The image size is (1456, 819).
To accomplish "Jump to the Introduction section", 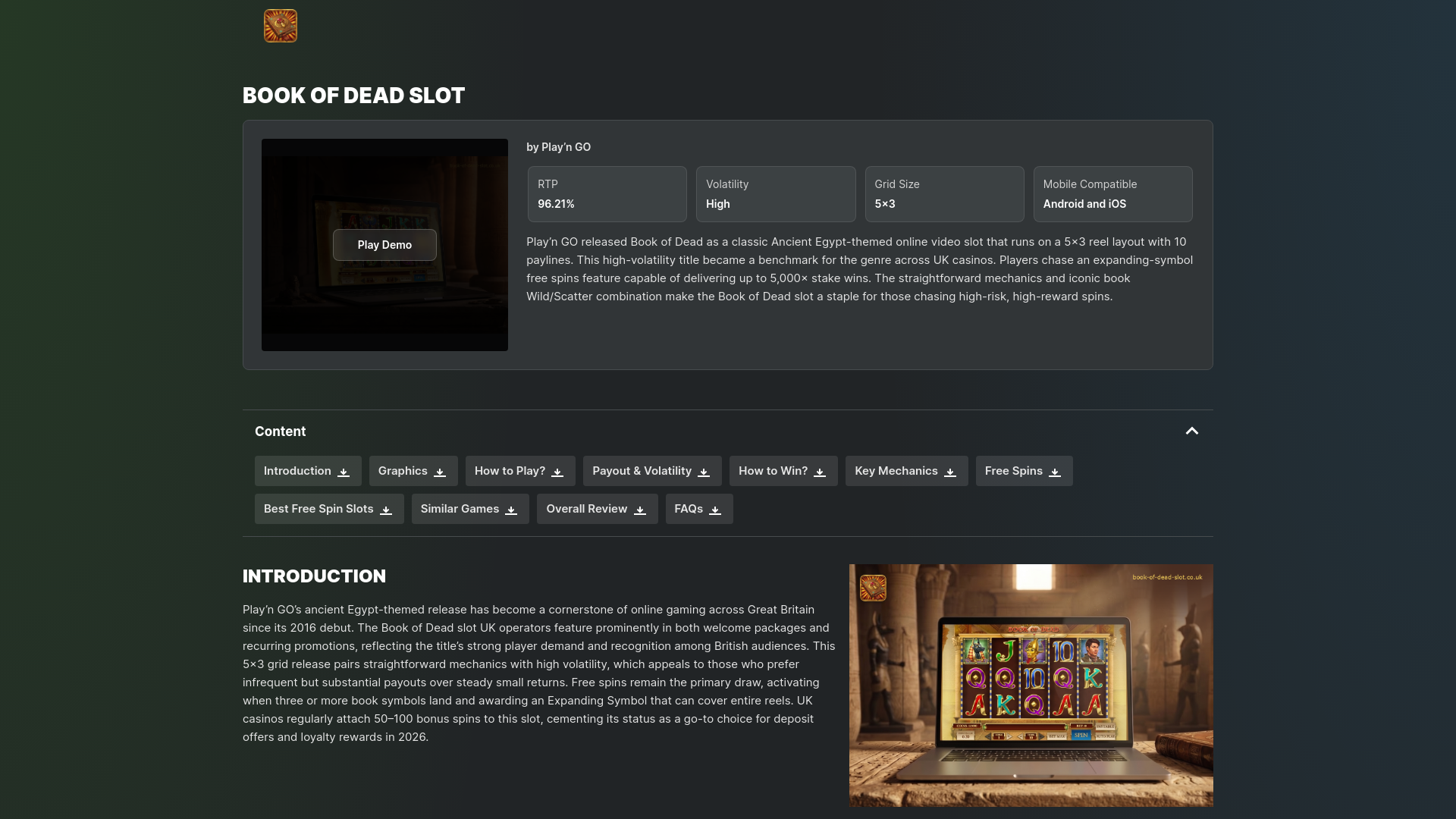I will [x=308, y=471].
